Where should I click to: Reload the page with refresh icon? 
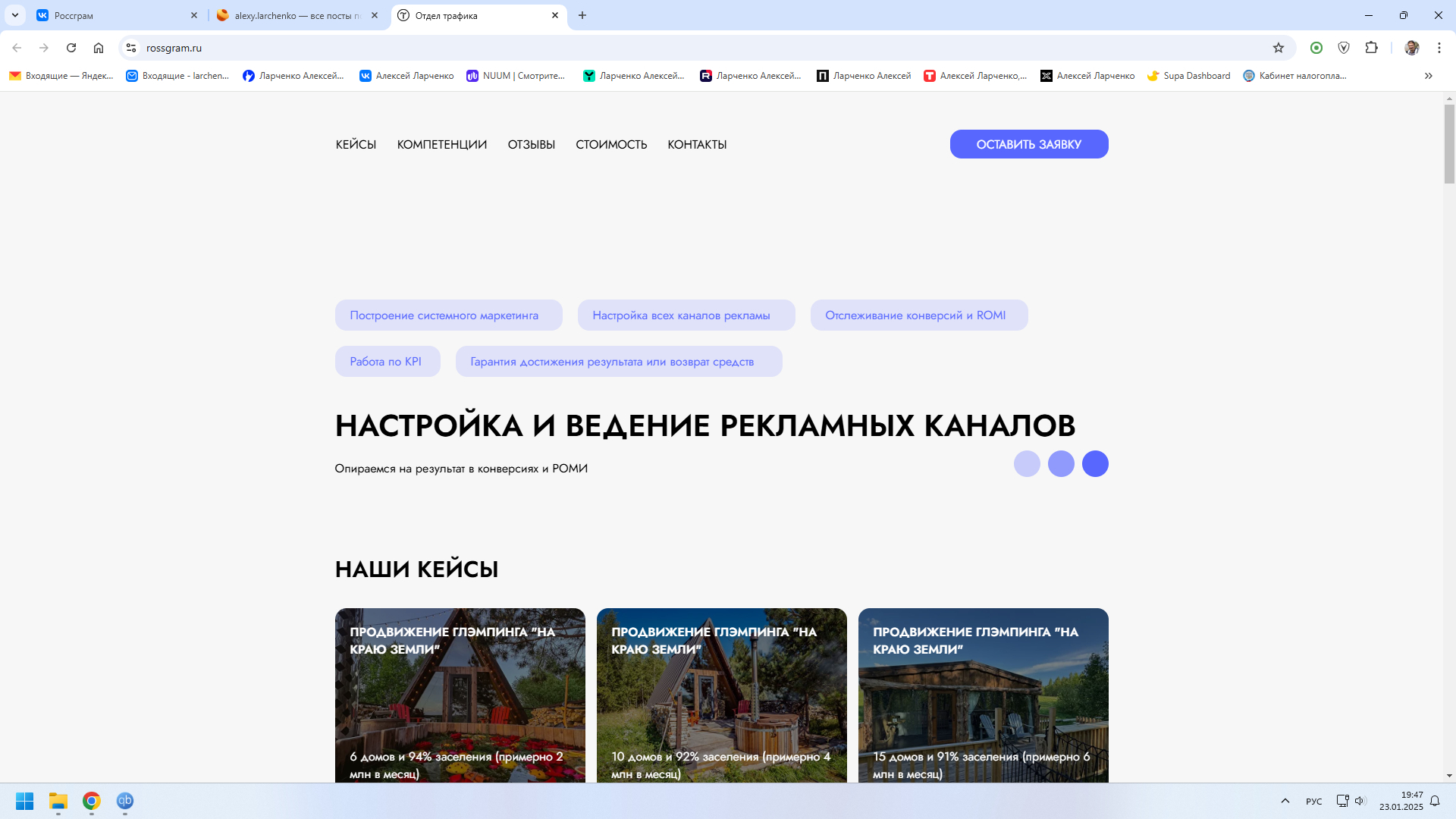[71, 48]
